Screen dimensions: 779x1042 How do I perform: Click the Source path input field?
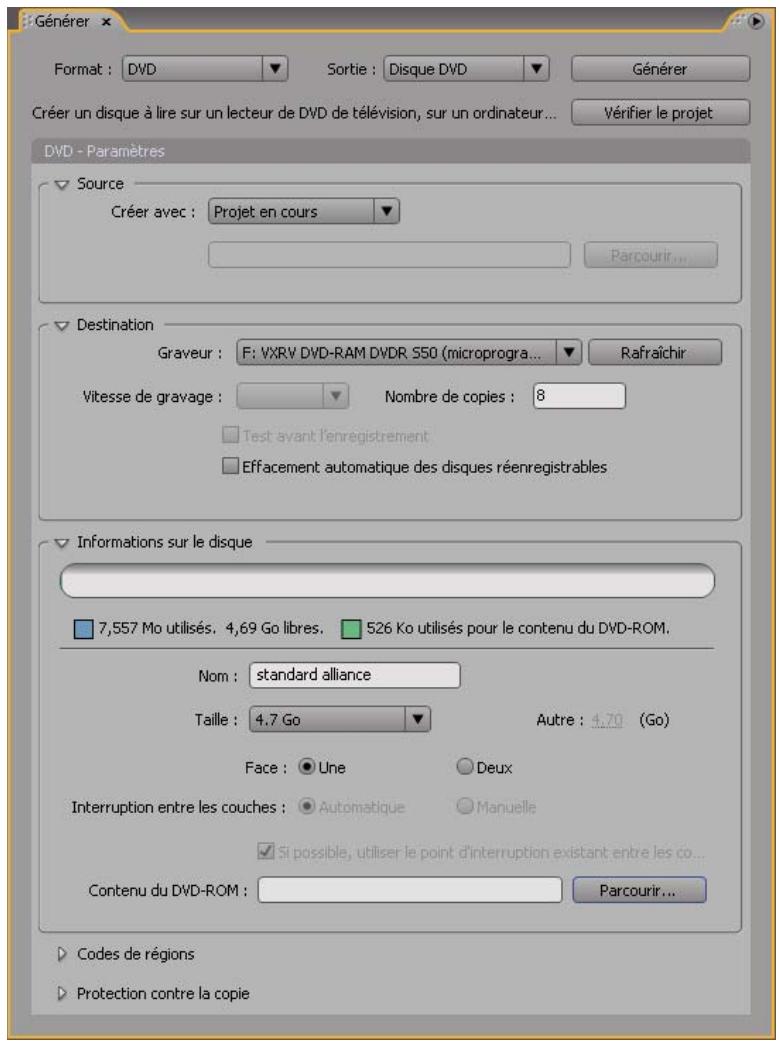tap(389, 255)
